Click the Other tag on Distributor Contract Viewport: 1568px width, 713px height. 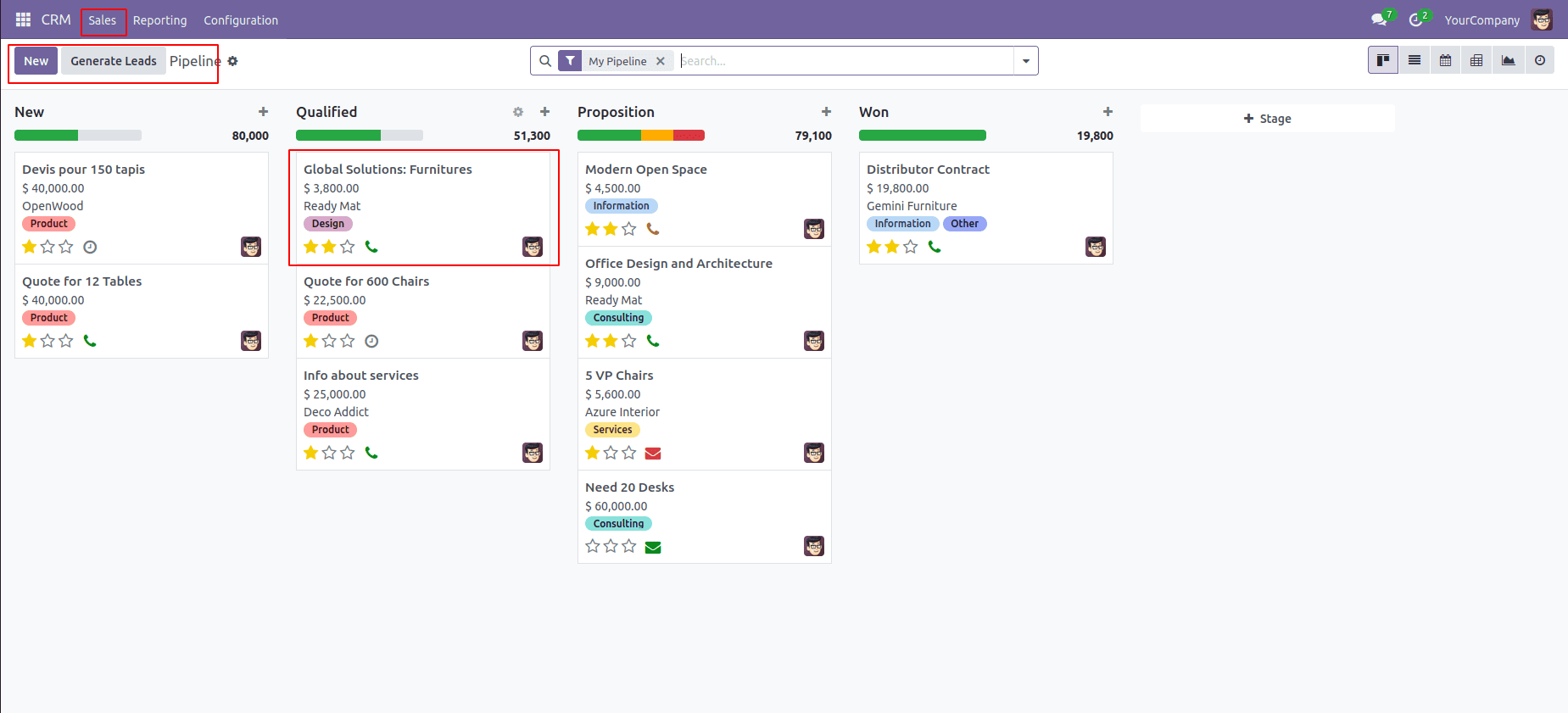(965, 224)
